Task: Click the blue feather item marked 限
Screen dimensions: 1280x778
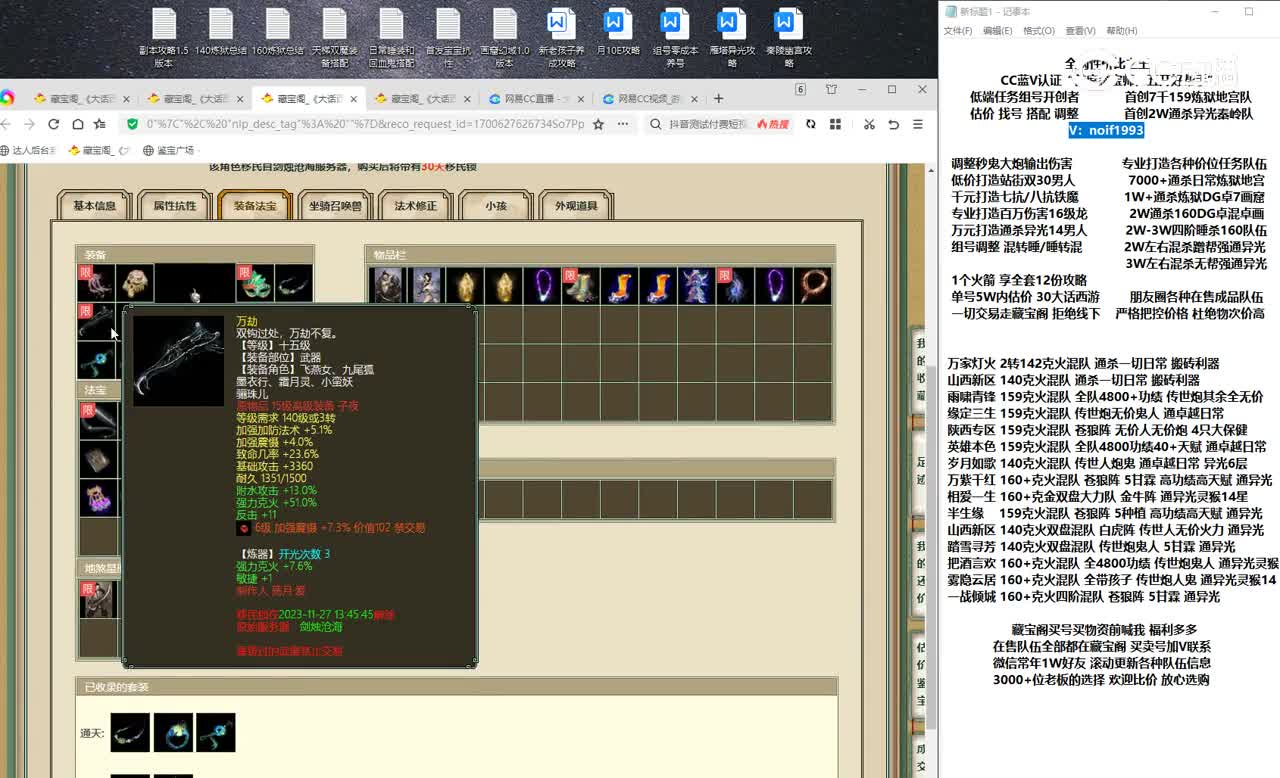Action: (734, 286)
